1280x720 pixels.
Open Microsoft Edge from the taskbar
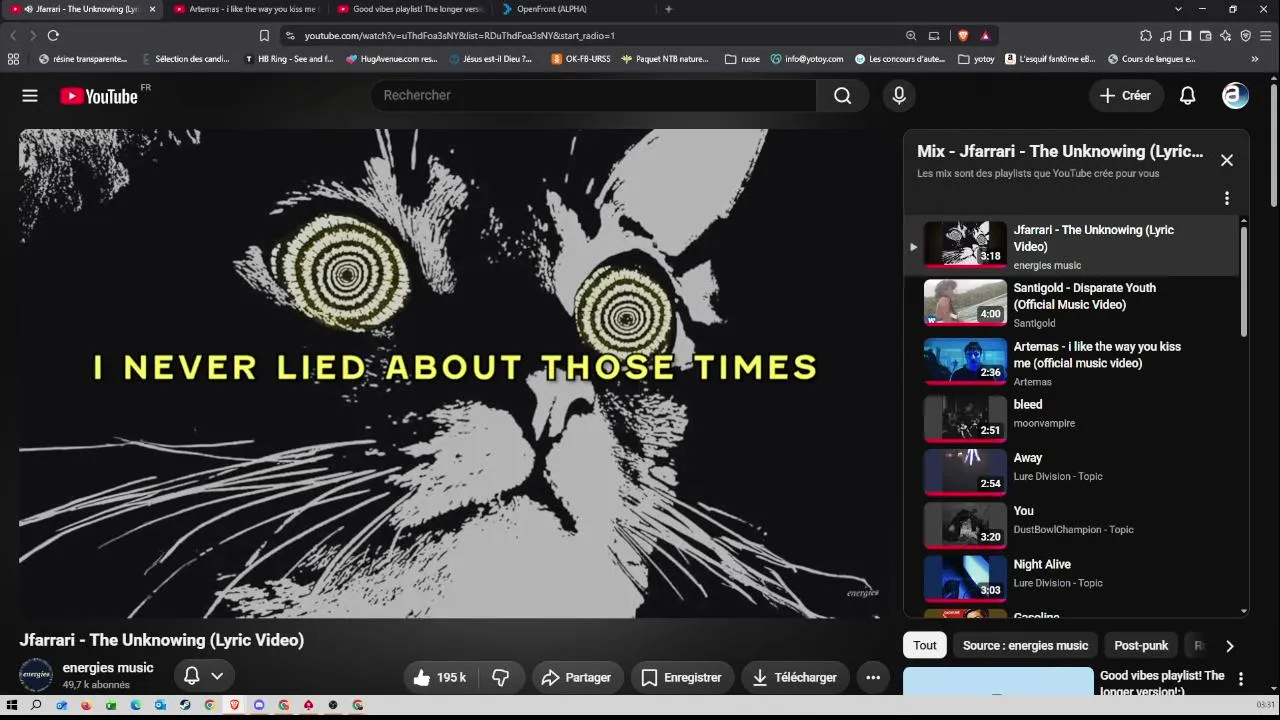click(135, 705)
